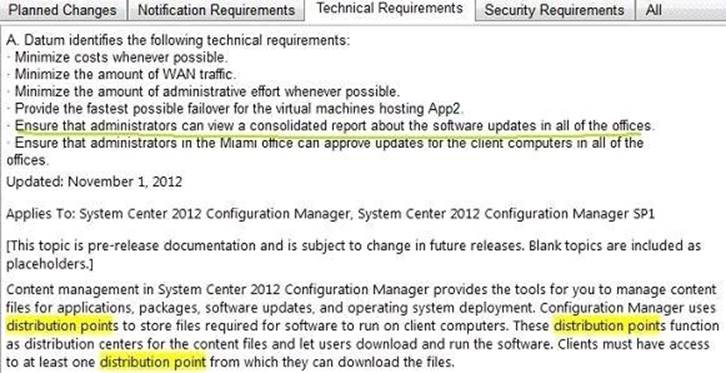This screenshot has width=726, height=373.
Task: Click the first highlighted 'distribution points' phrase
Action: click(x=62, y=326)
